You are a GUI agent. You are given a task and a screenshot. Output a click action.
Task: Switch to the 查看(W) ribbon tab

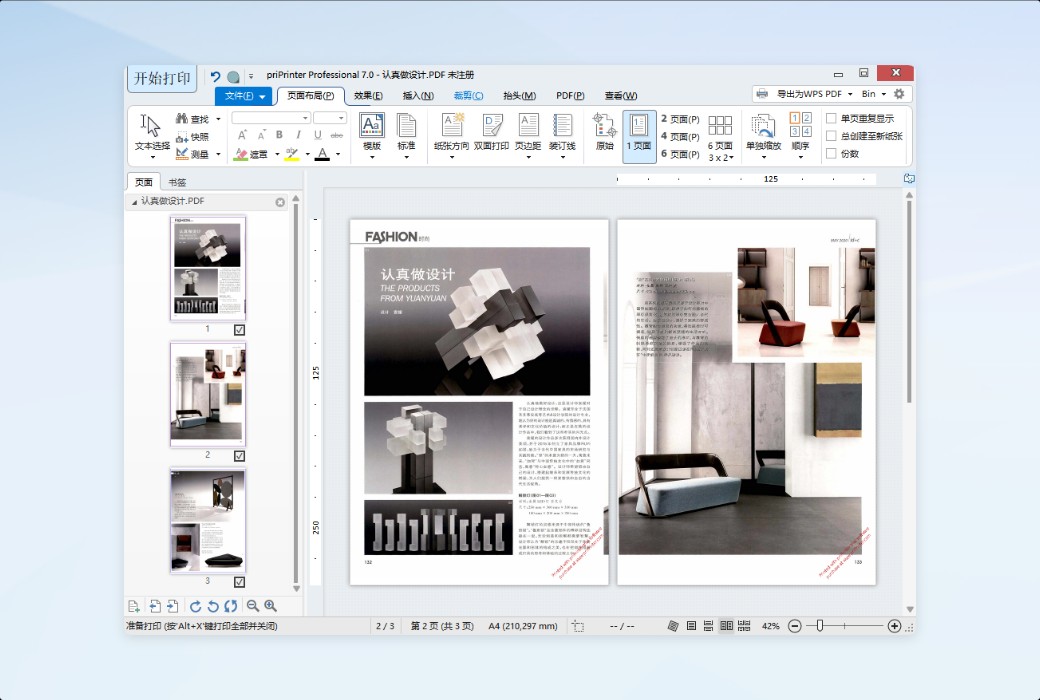coord(621,96)
